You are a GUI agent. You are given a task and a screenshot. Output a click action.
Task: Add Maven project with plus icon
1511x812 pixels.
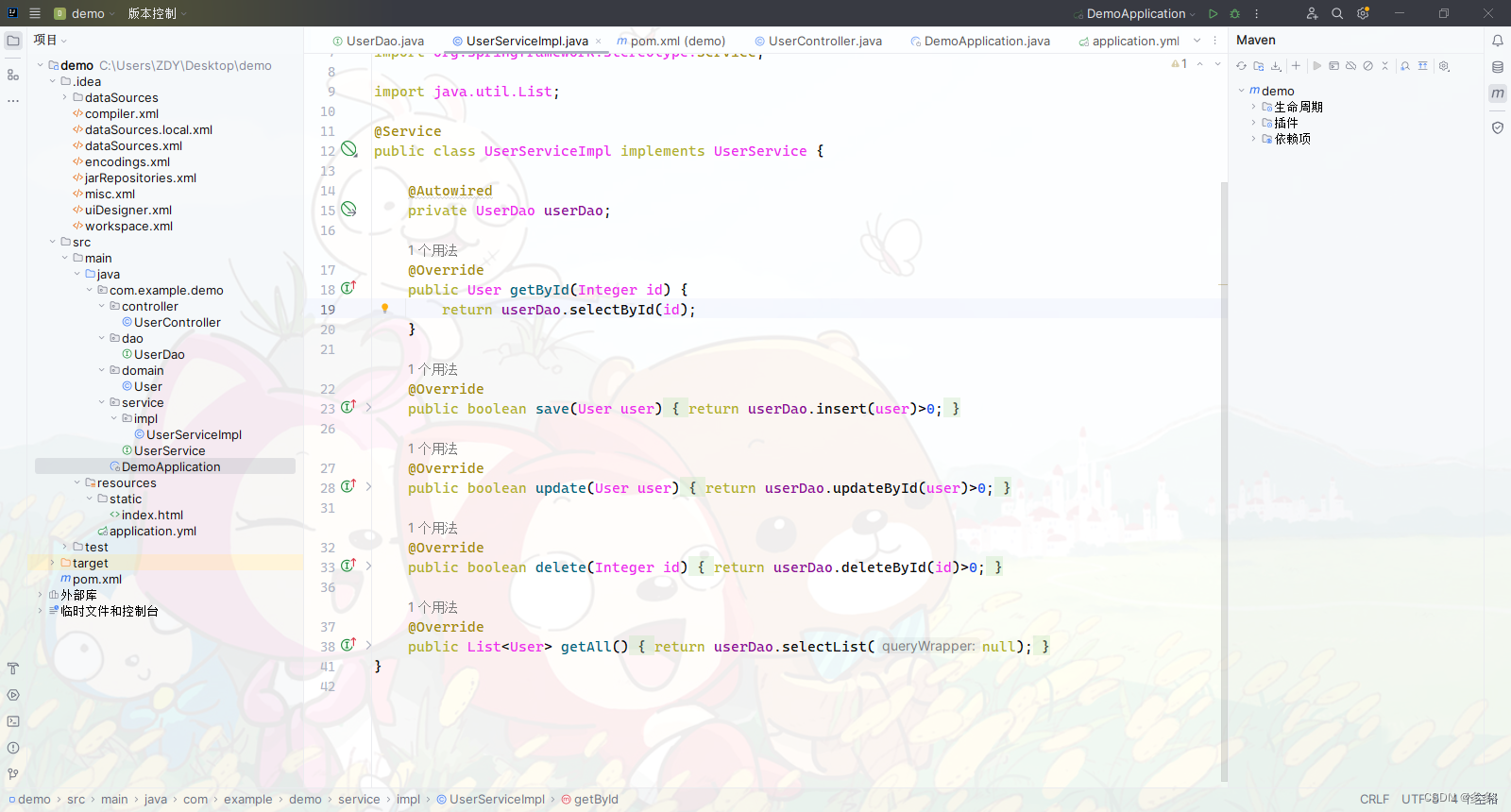[x=1296, y=66]
